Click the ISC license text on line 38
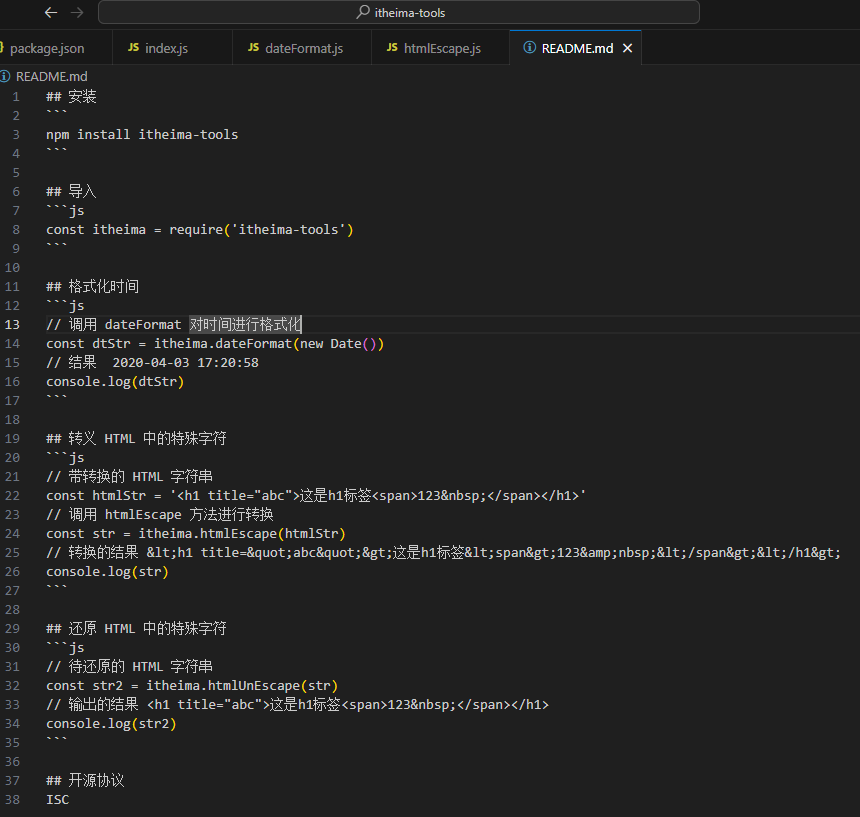860x817 pixels. click(x=57, y=799)
